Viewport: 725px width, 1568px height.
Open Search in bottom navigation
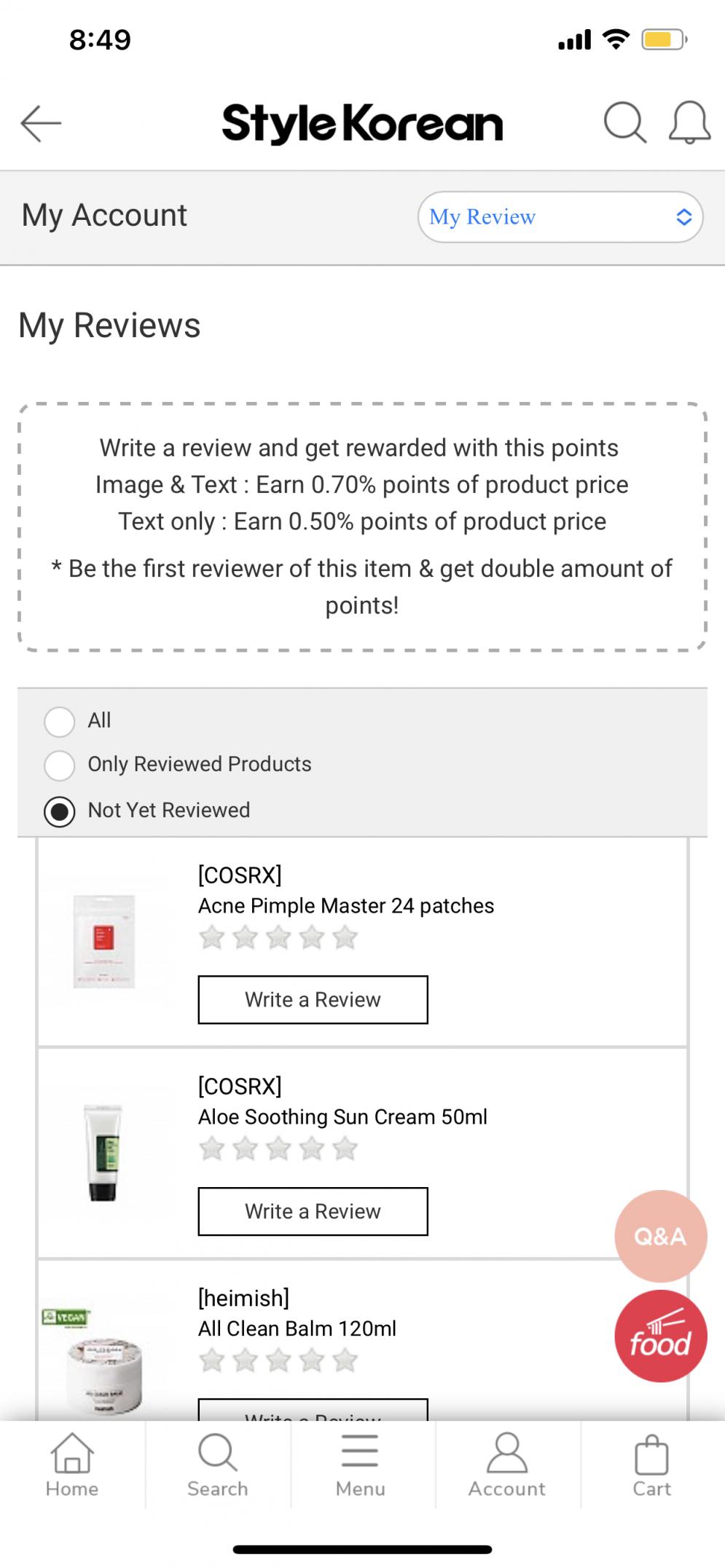(217, 1465)
